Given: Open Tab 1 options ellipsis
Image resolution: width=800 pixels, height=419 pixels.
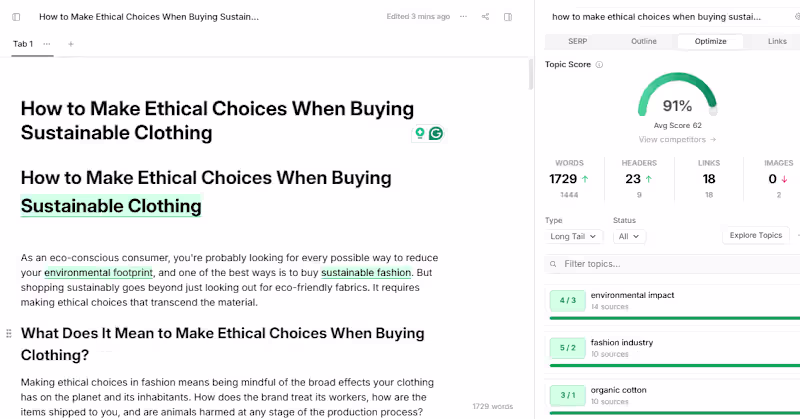Looking at the screenshot, I should 47,44.
